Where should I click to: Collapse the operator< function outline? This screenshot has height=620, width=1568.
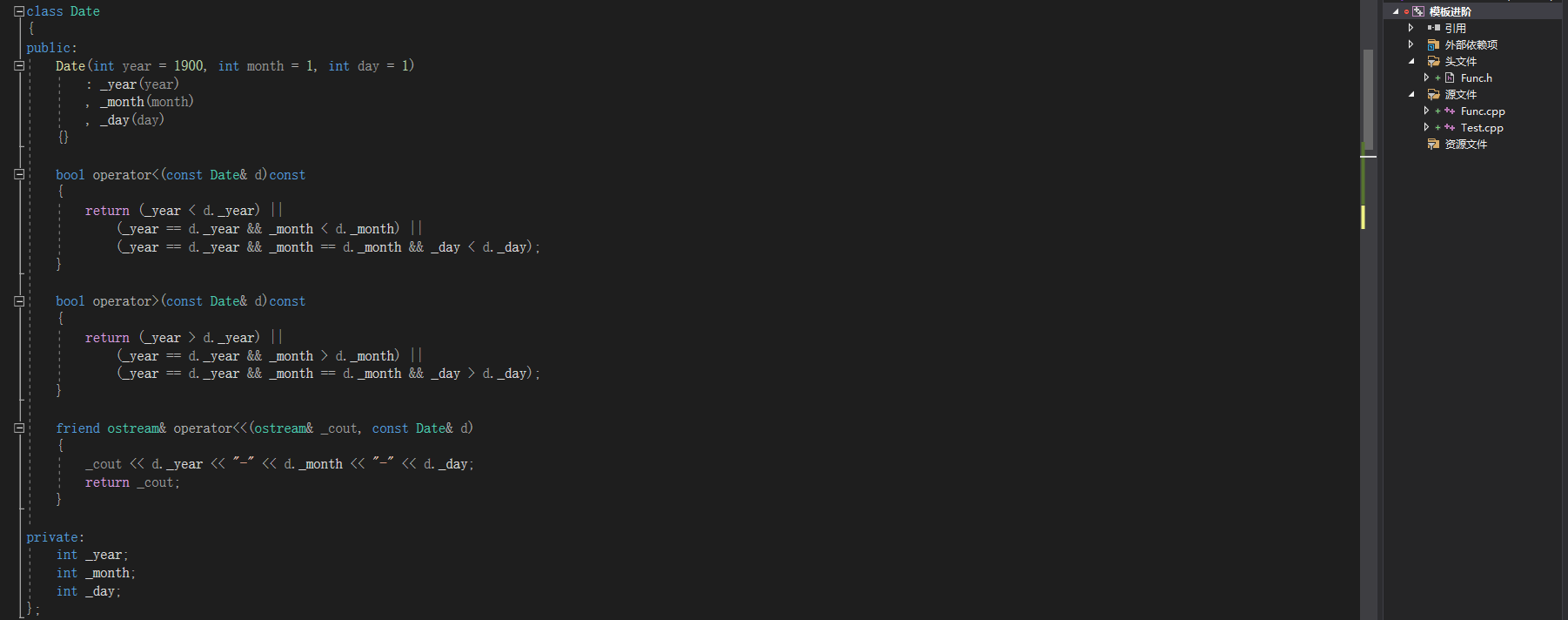tap(19, 174)
